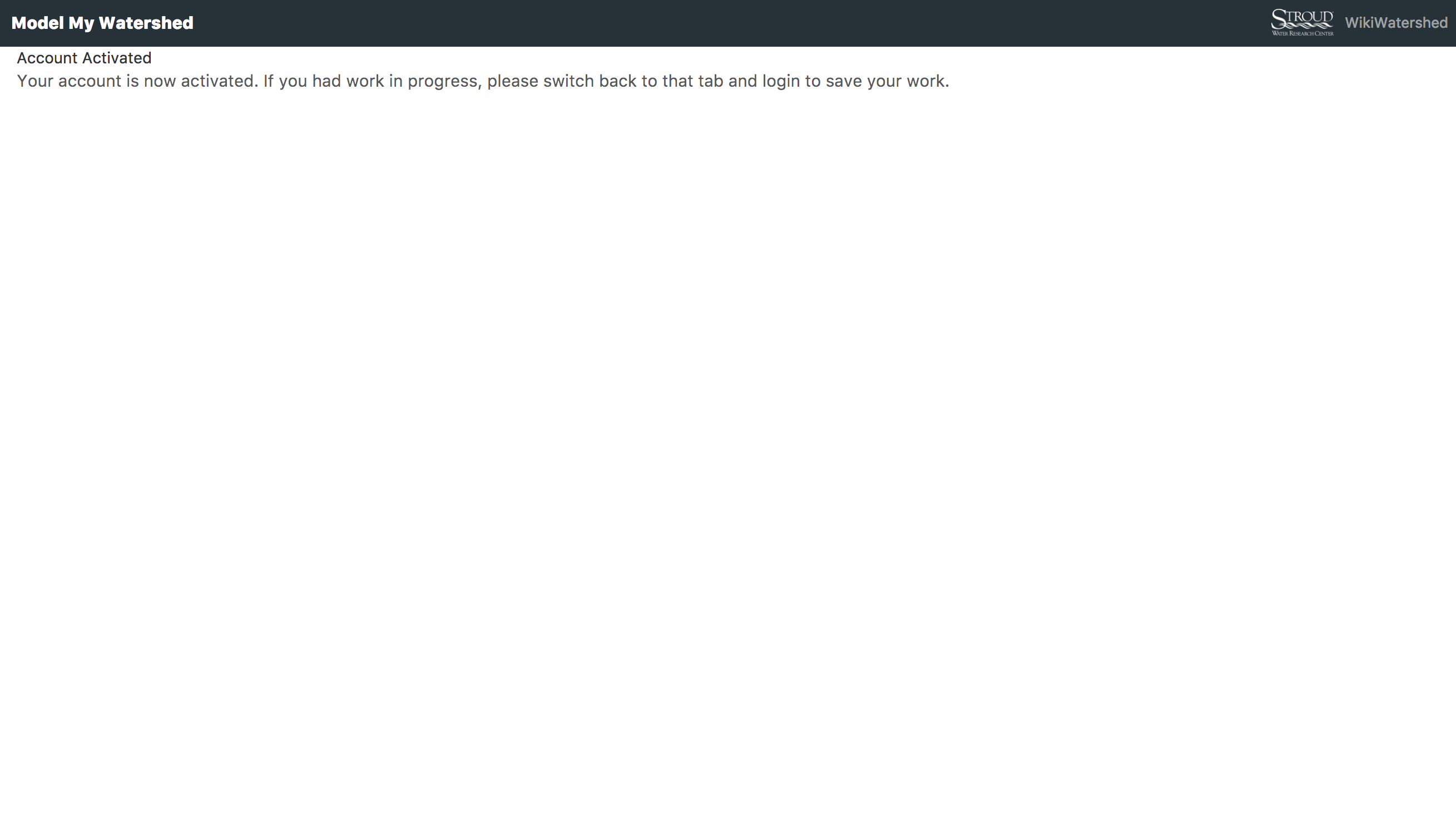Open the Stroud Water Research Center logo
This screenshot has height=824, width=1456.
pos(1302,23)
